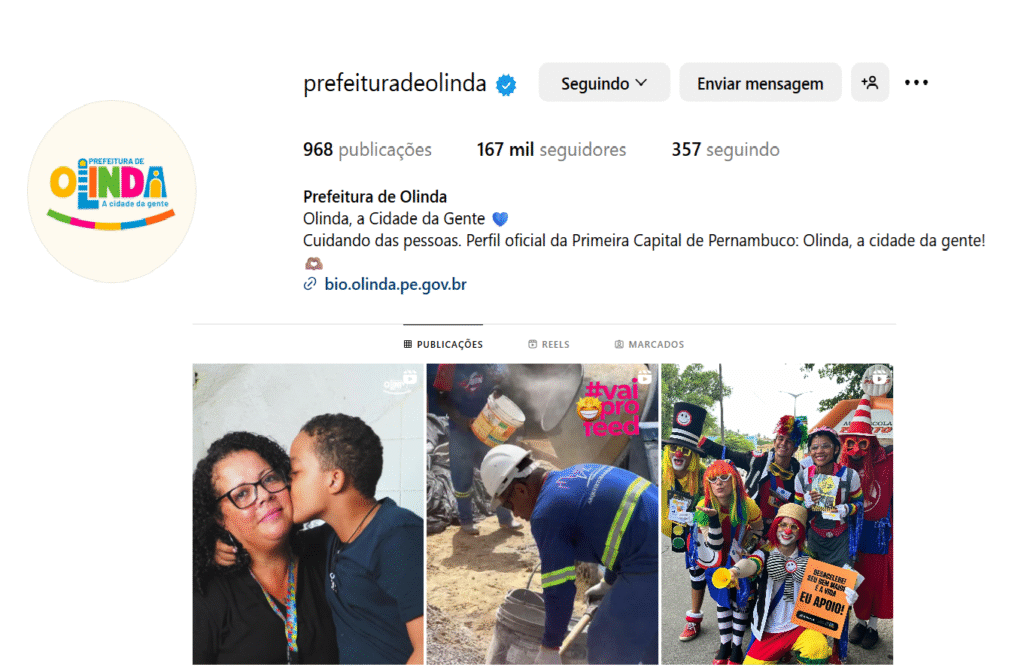This screenshot has width=1024, height=670.
Task: Click the Publicações grid icon
Action: (x=408, y=344)
